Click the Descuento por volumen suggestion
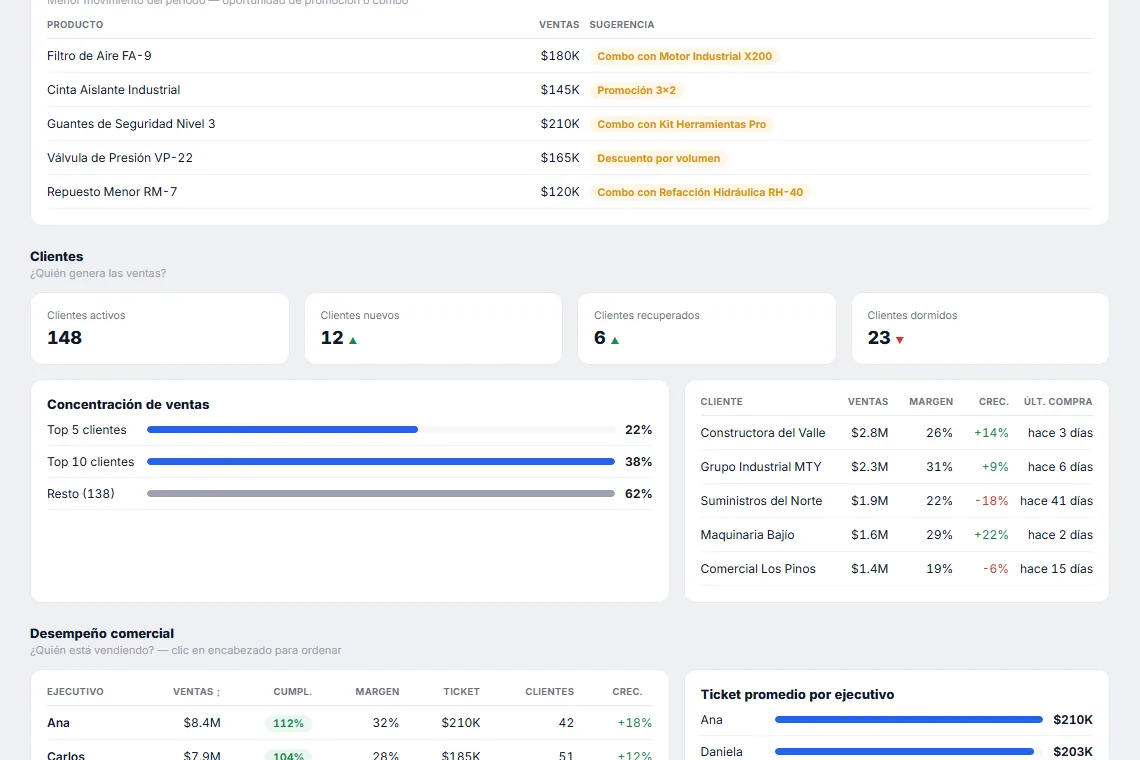The height and width of the screenshot is (760, 1140). (x=659, y=159)
